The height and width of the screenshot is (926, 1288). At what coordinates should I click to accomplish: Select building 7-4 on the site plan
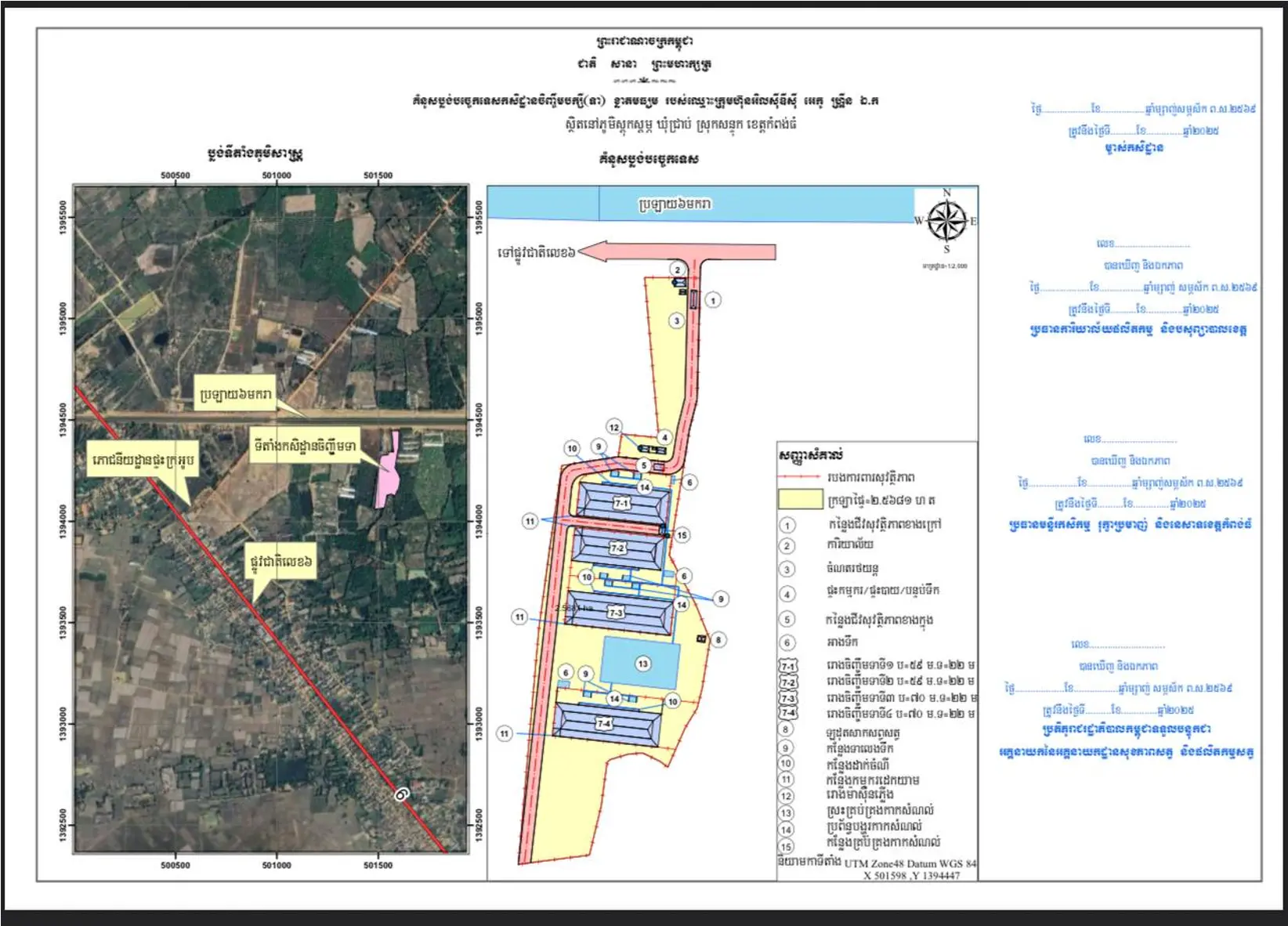pyautogui.click(x=605, y=723)
